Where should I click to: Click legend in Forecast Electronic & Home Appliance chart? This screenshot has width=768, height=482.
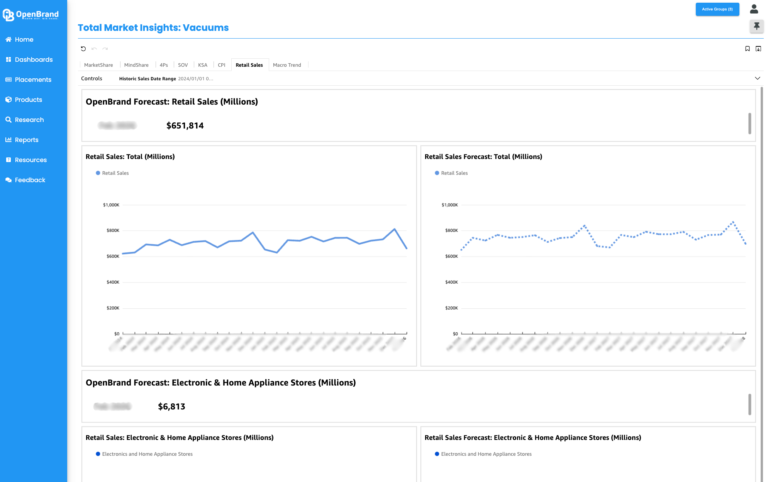(483, 454)
